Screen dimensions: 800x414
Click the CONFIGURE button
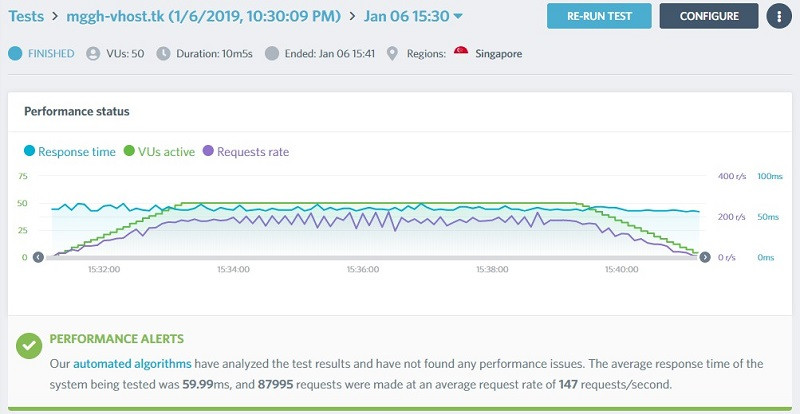coord(709,16)
